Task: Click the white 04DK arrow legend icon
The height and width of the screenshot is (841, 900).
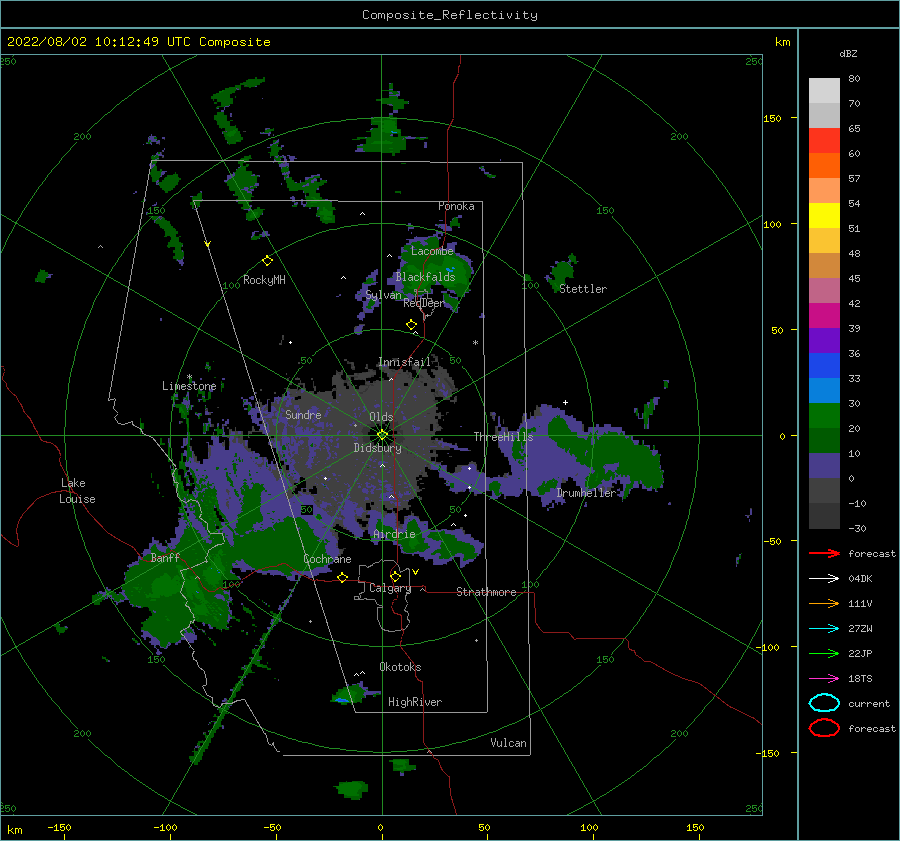Action: (x=824, y=578)
